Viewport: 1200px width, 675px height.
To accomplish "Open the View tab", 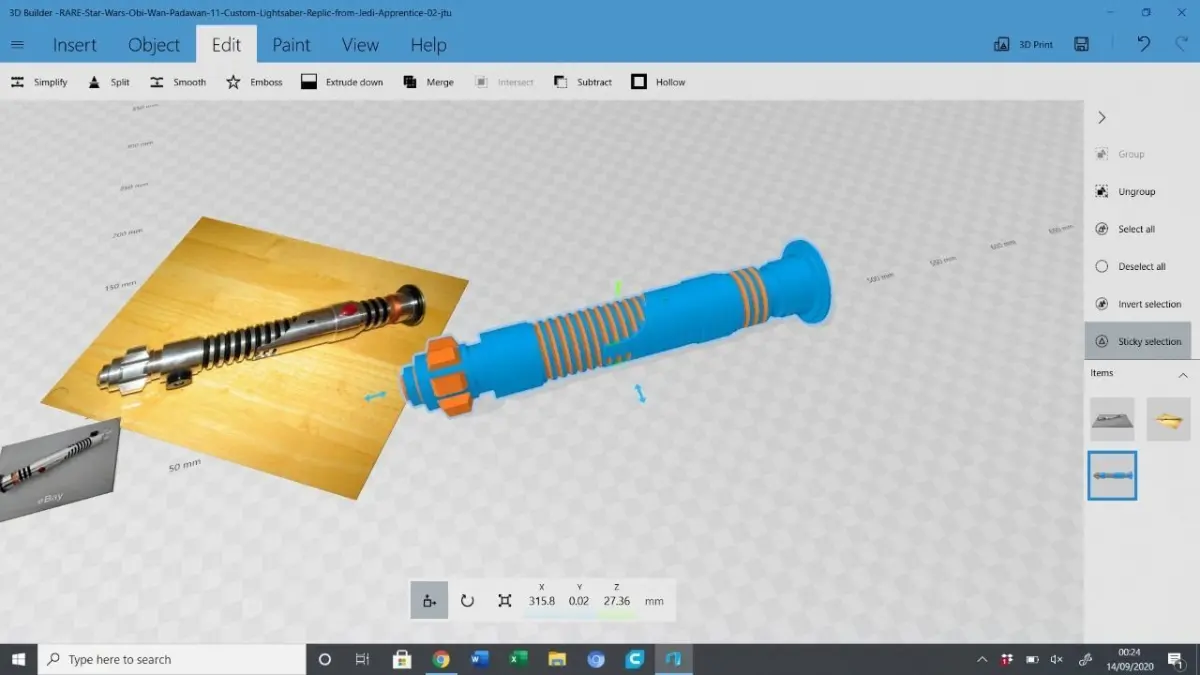I will pos(360,45).
